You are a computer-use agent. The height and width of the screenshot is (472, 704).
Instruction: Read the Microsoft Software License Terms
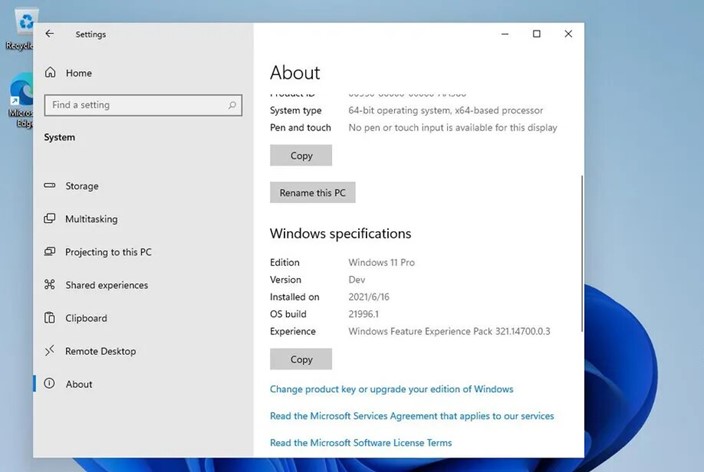coord(361,442)
